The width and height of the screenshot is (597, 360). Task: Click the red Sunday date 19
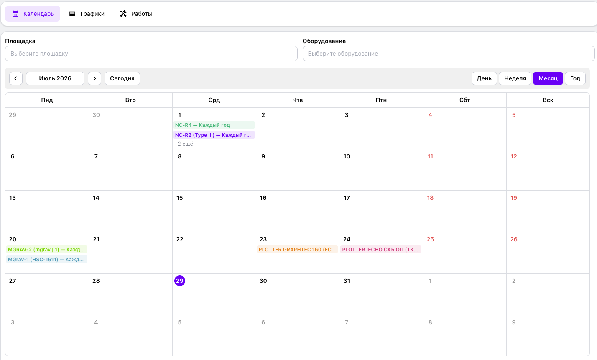[x=514, y=198]
